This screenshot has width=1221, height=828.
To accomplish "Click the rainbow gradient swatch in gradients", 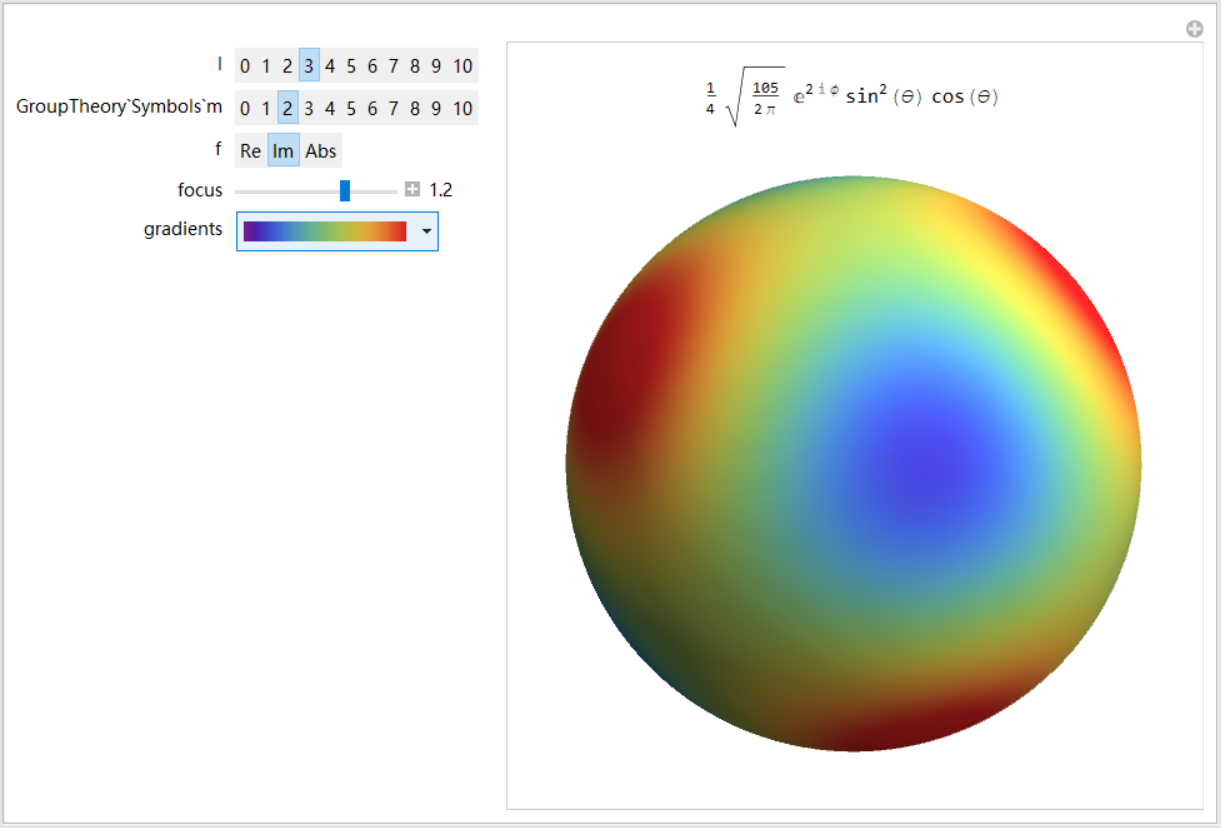I will 325,231.
